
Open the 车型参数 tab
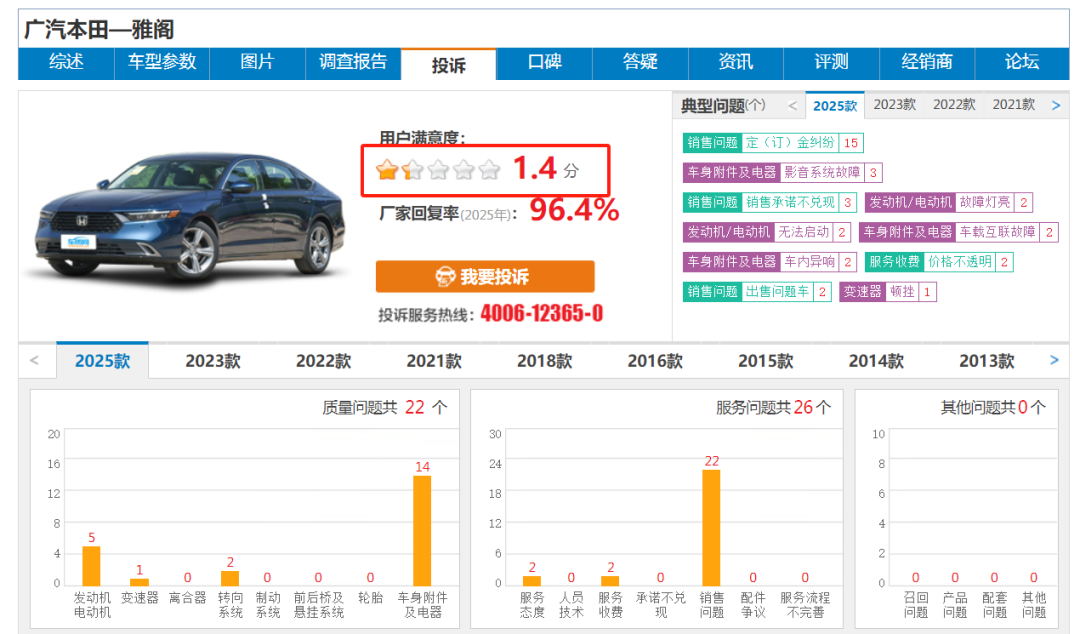pyautogui.click(x=162, y=63)
